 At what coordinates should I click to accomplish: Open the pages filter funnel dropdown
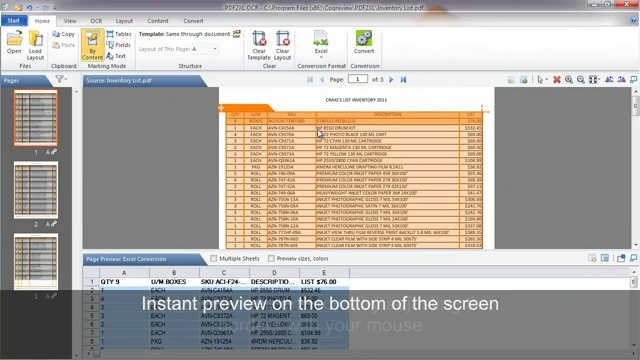pos(61,79)
